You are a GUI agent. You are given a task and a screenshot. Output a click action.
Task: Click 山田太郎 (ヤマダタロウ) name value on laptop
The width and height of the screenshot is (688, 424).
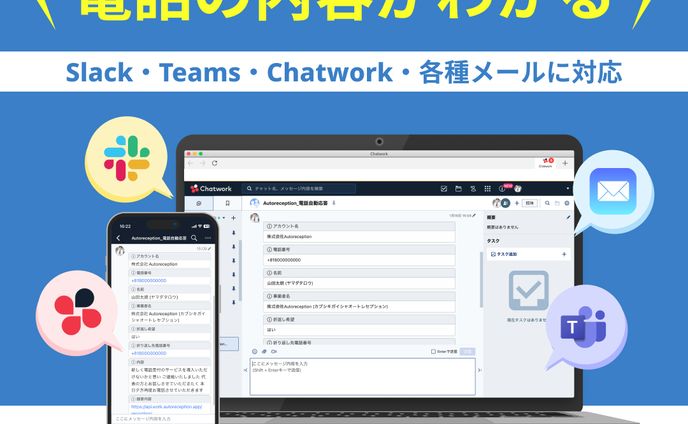(x=290, y=283)
